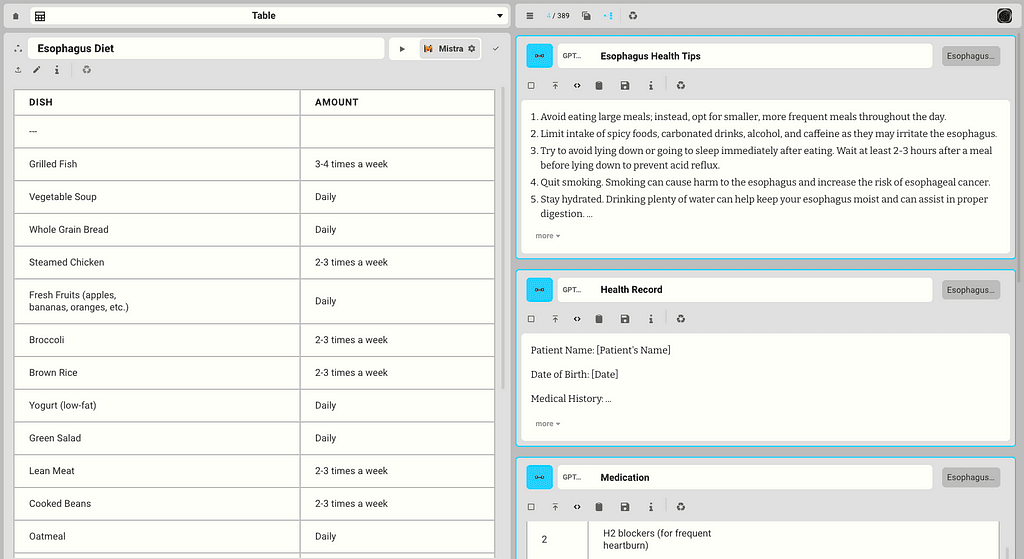Click recycle icon on Medication card

680,507
